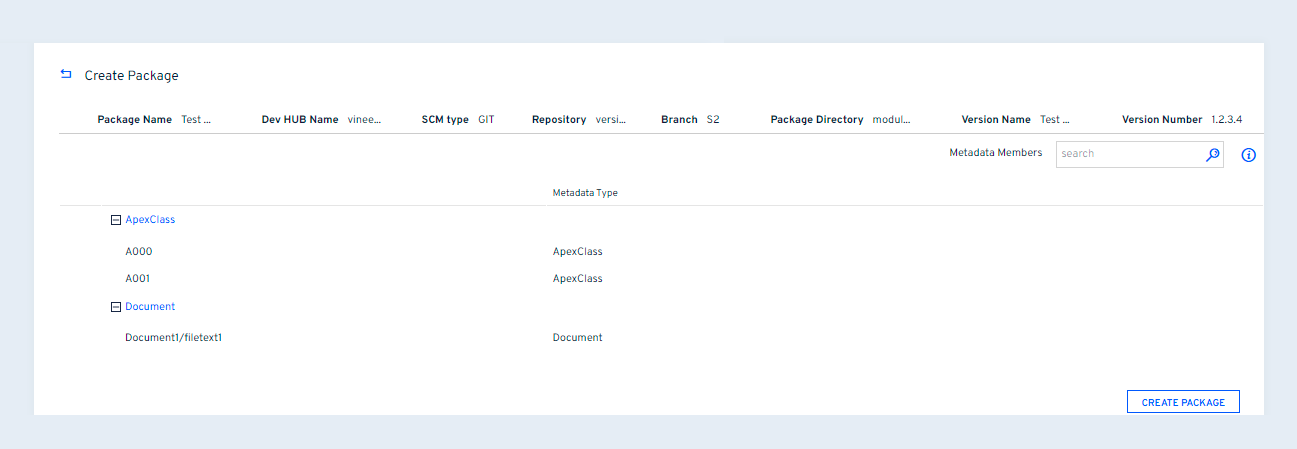The image size is (1297, 449).
Task: Click the CREATE PACKAGE button
Action: tap(1183, 402)
